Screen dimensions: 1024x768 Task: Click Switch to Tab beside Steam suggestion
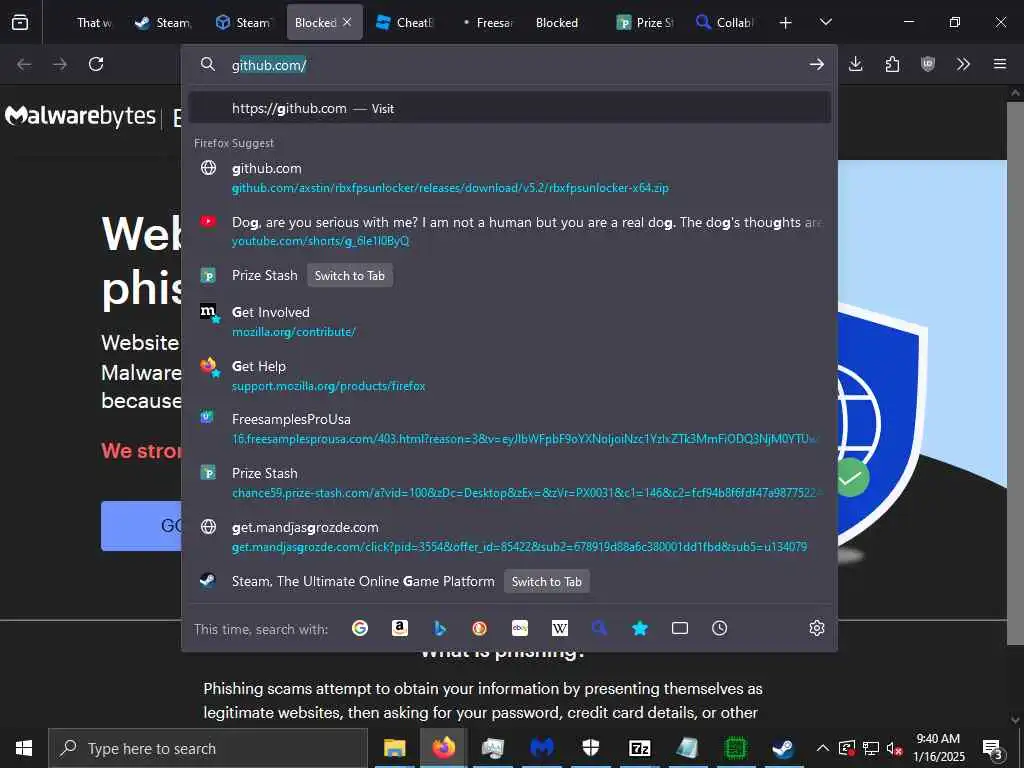click(x=547, y=581)
